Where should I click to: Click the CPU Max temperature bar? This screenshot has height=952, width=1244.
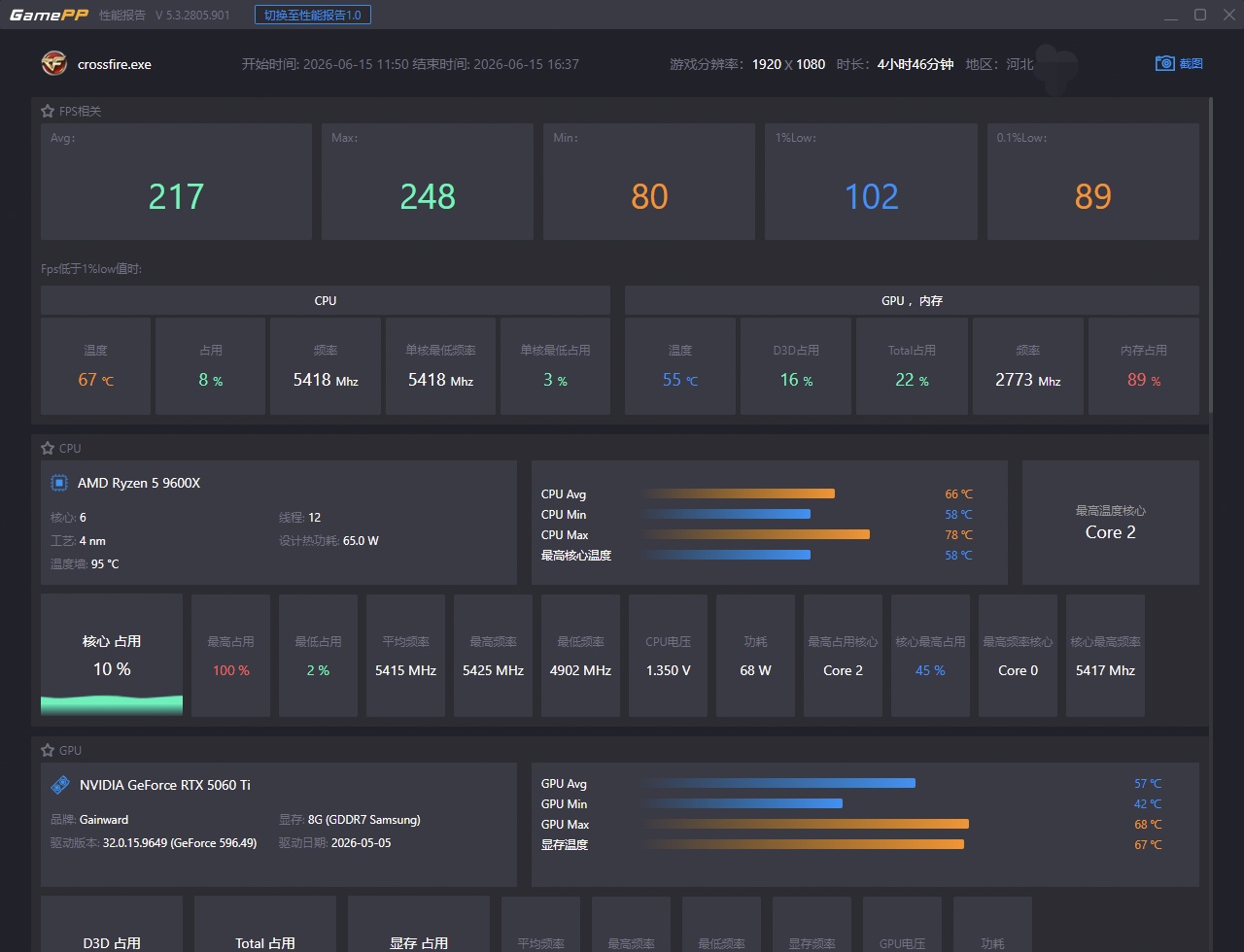[x=756, y=534]
